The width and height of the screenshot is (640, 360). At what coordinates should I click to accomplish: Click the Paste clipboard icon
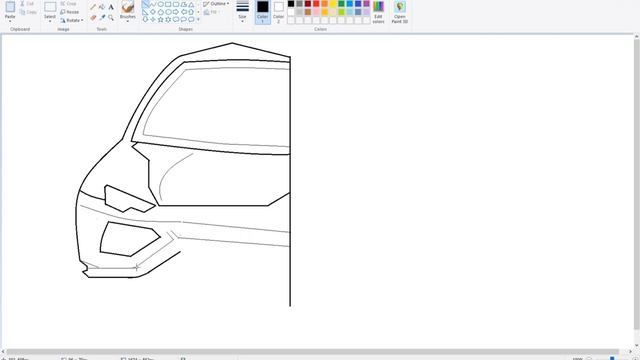coord(10,6)
